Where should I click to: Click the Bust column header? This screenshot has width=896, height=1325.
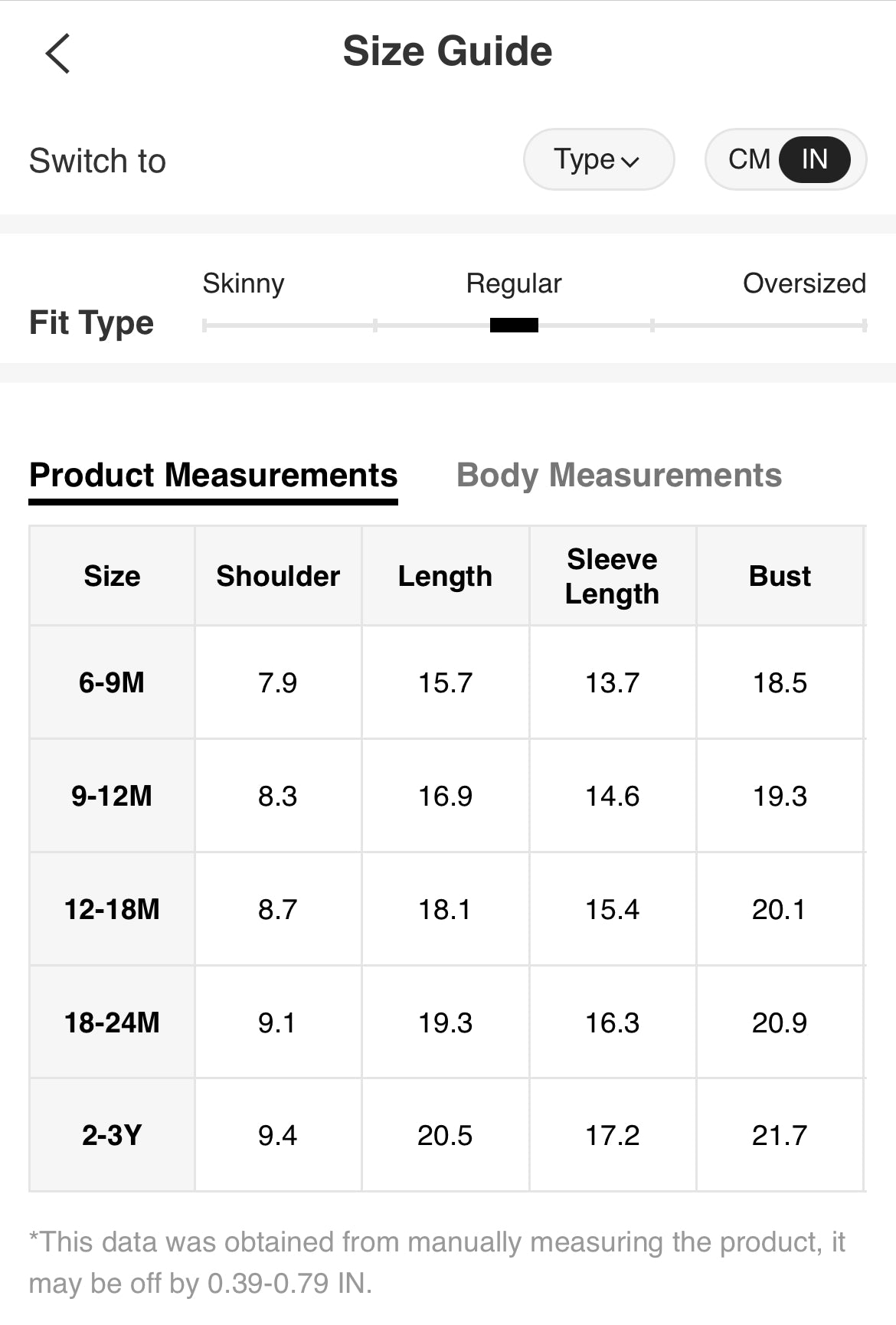(x=780, y=576)
